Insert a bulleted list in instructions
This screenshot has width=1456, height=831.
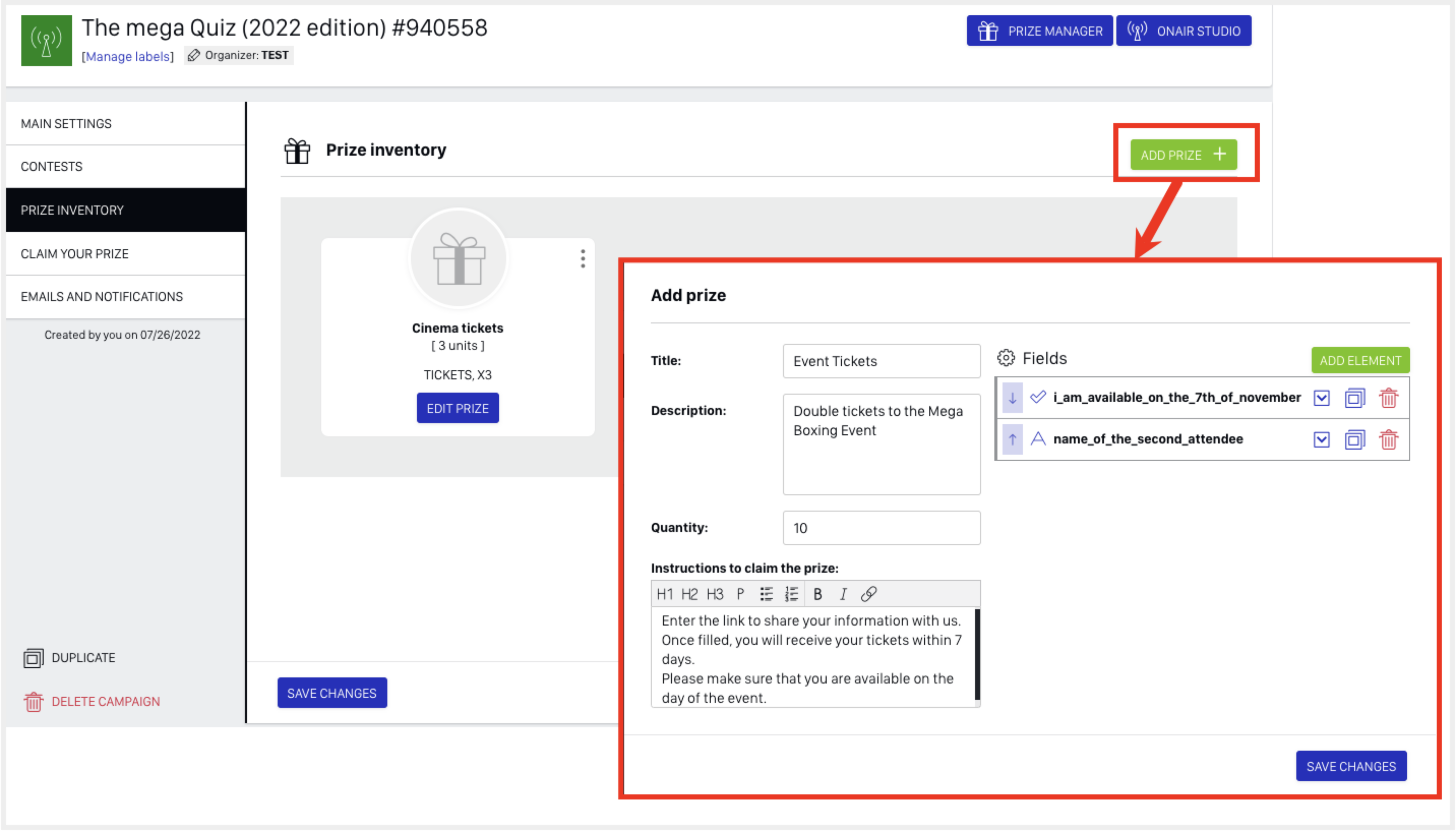click(766, 594)
